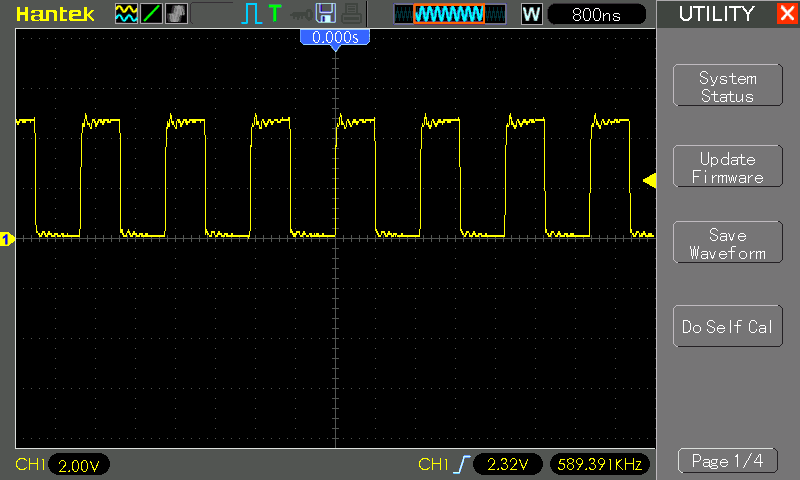Click the gray persistence display icon

(x=176, y=14)
